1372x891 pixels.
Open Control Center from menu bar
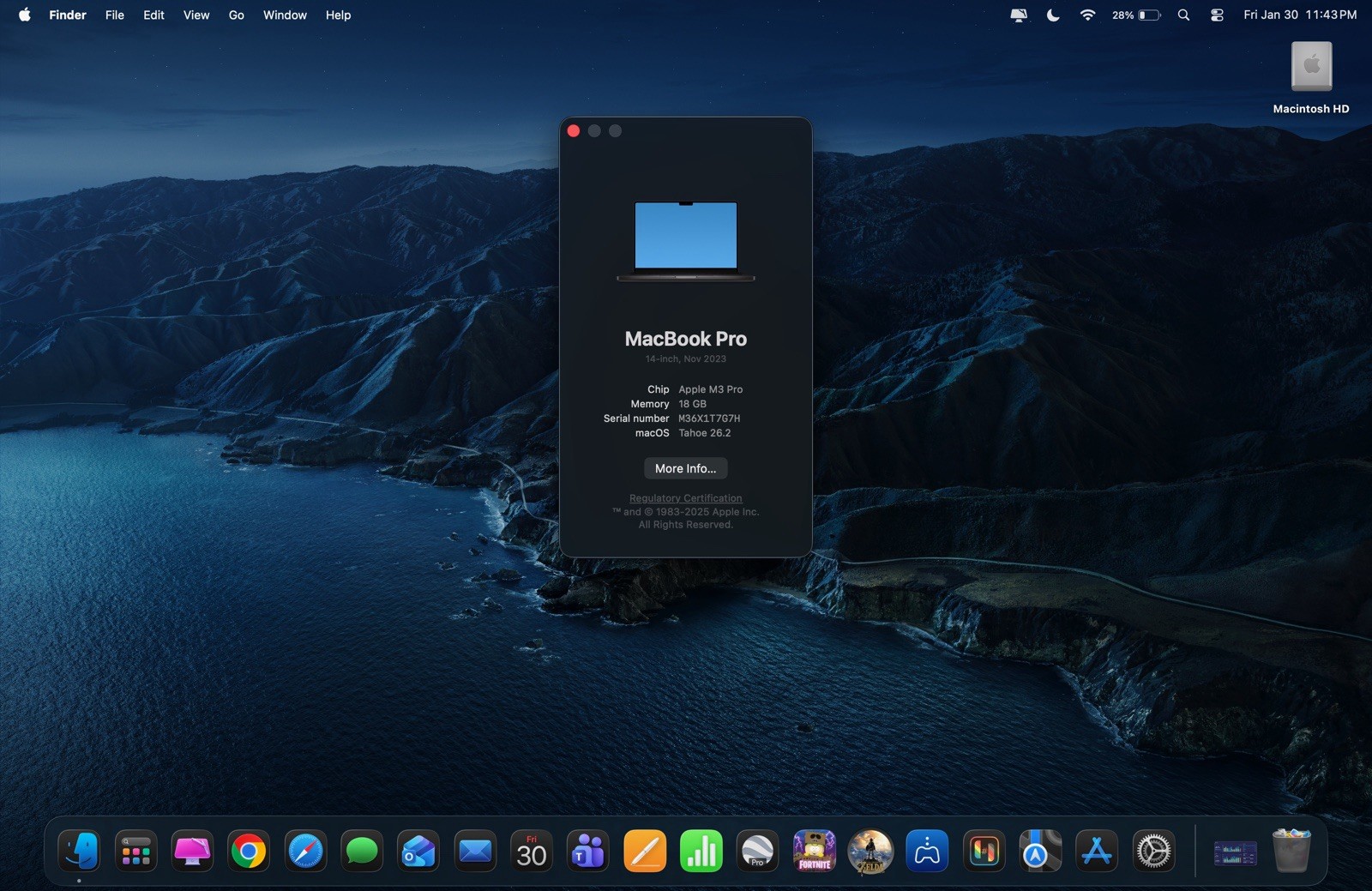coord(1217,15)
